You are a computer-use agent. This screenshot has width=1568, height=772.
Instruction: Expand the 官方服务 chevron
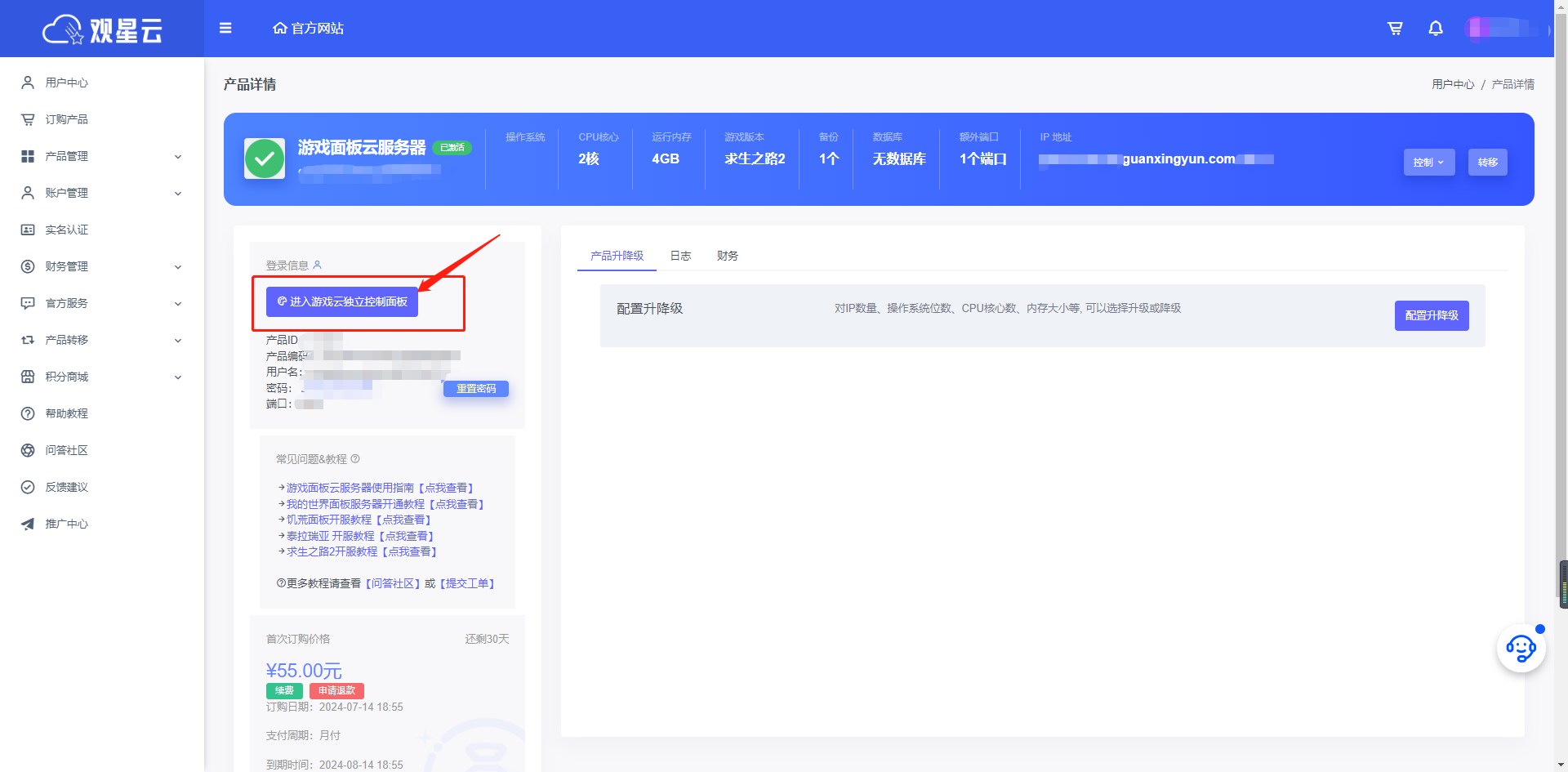tap(178, 304)
